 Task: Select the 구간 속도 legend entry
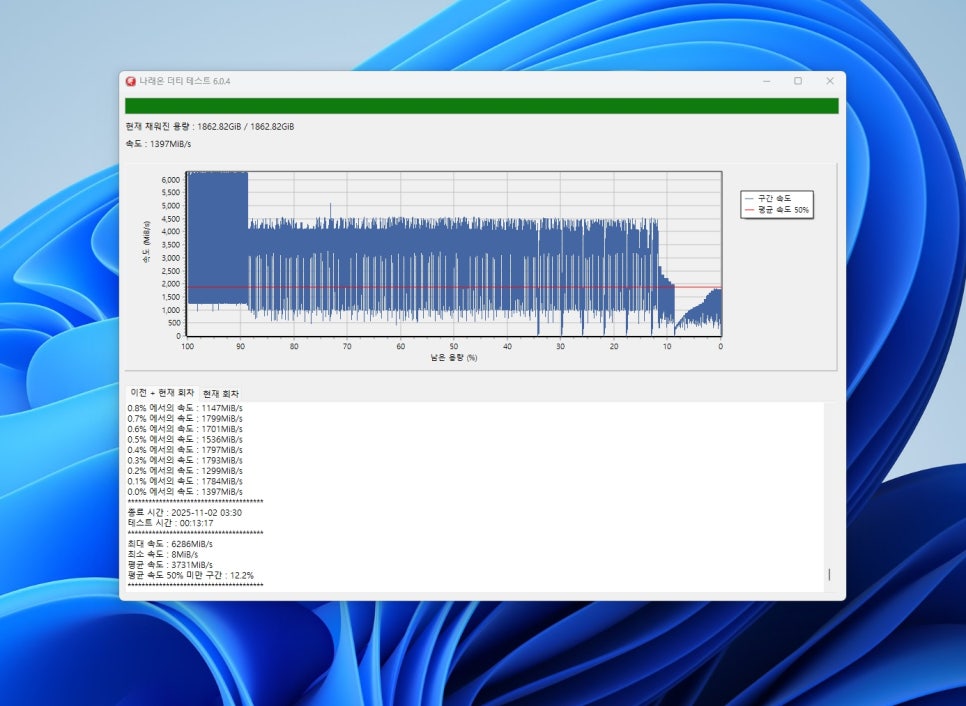point(775,199)
